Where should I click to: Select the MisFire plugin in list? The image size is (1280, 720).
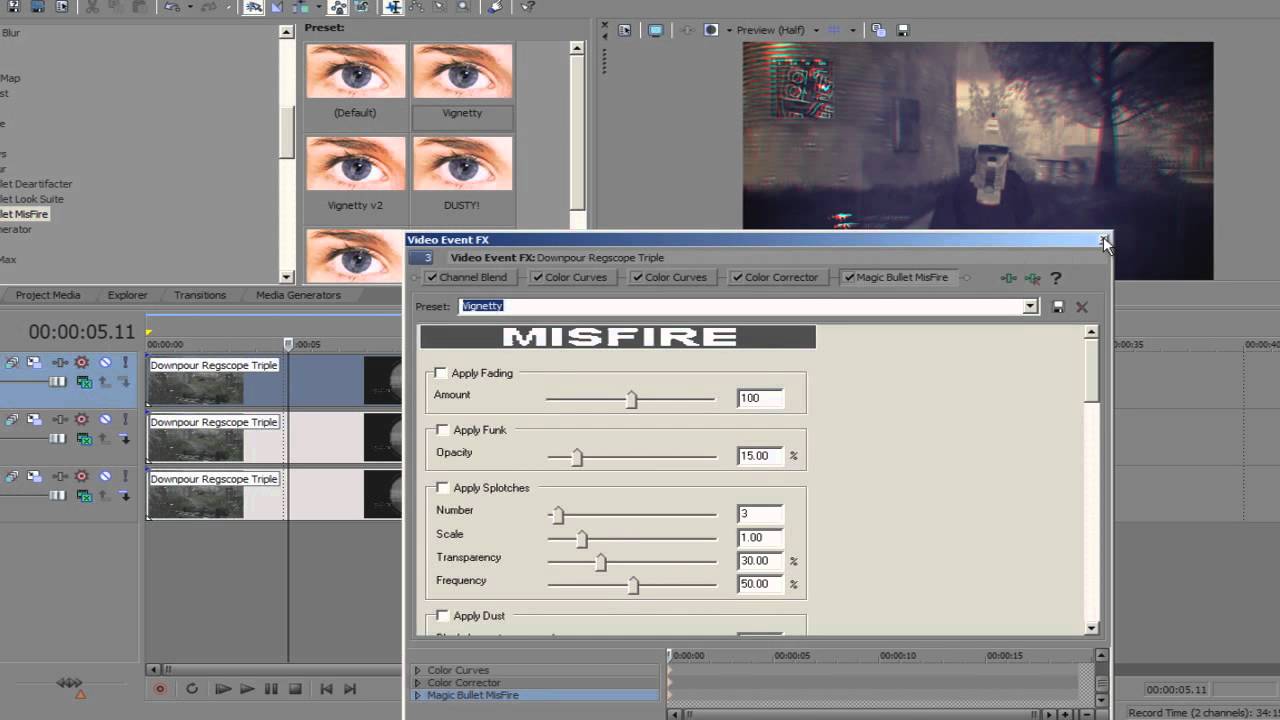(x=25, y=214)
